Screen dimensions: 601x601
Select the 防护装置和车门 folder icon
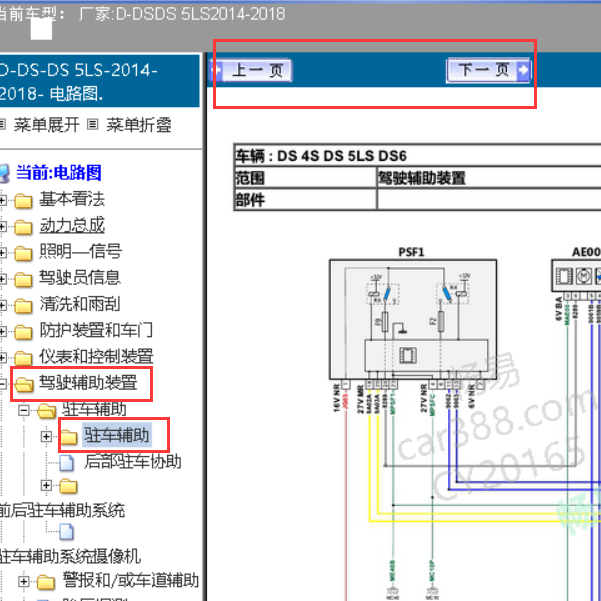click(23, 332)
